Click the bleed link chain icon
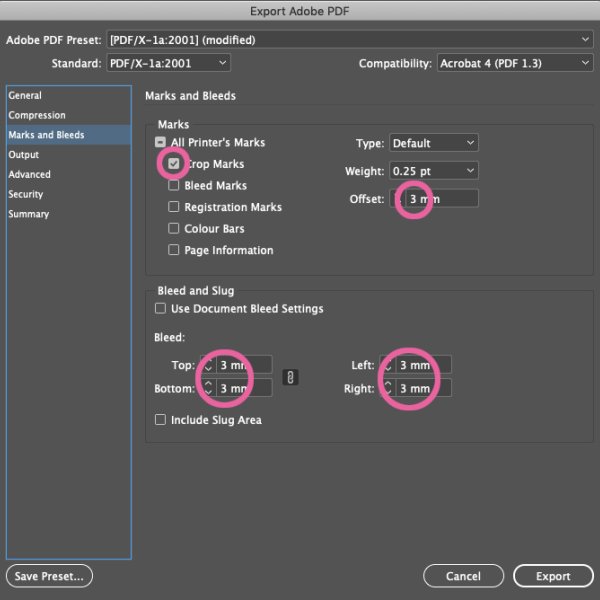This screenshot has height=600, width=600. (x=290, y=377)
